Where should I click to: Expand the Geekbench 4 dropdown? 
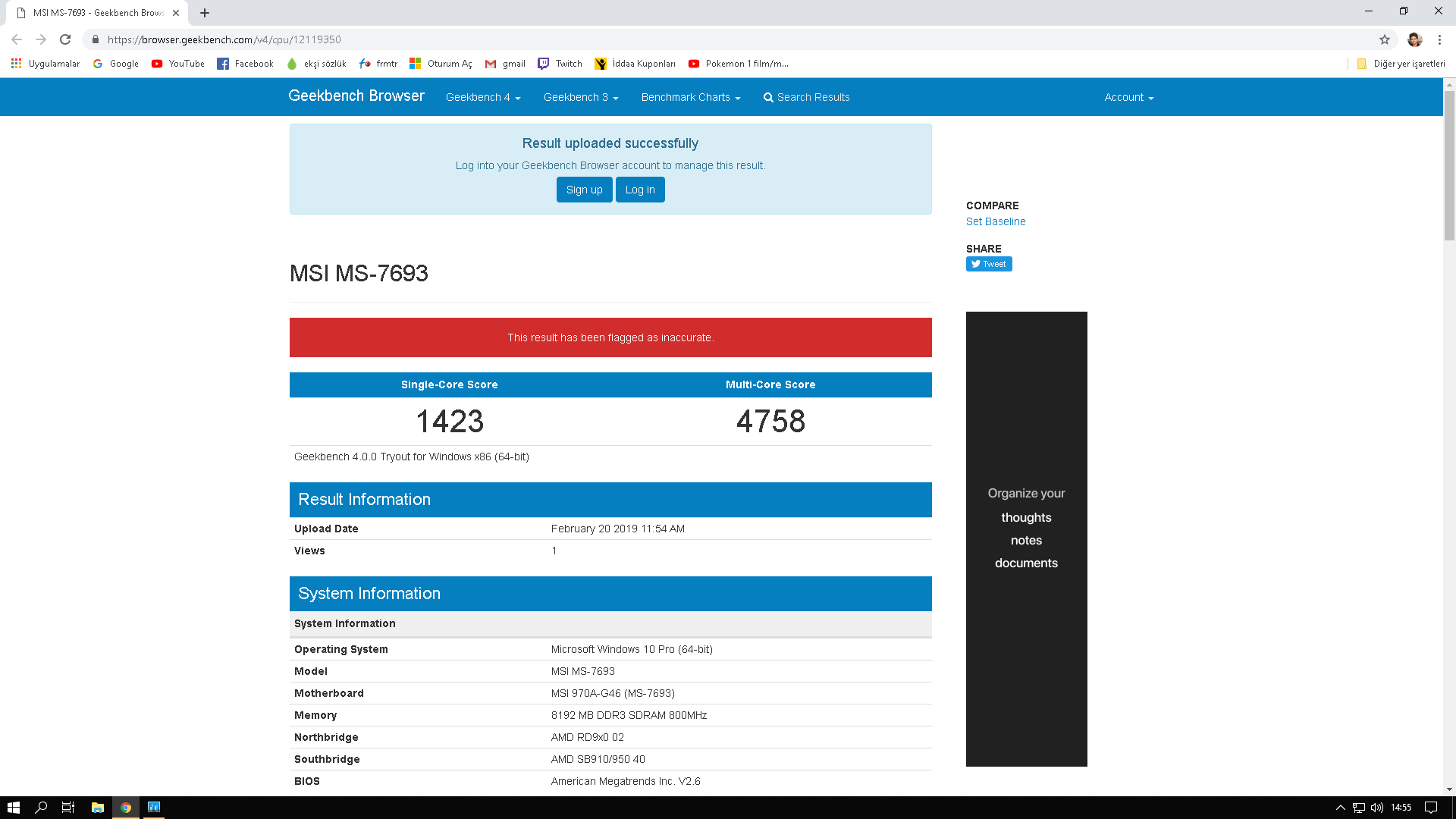[x=483, y=97]
